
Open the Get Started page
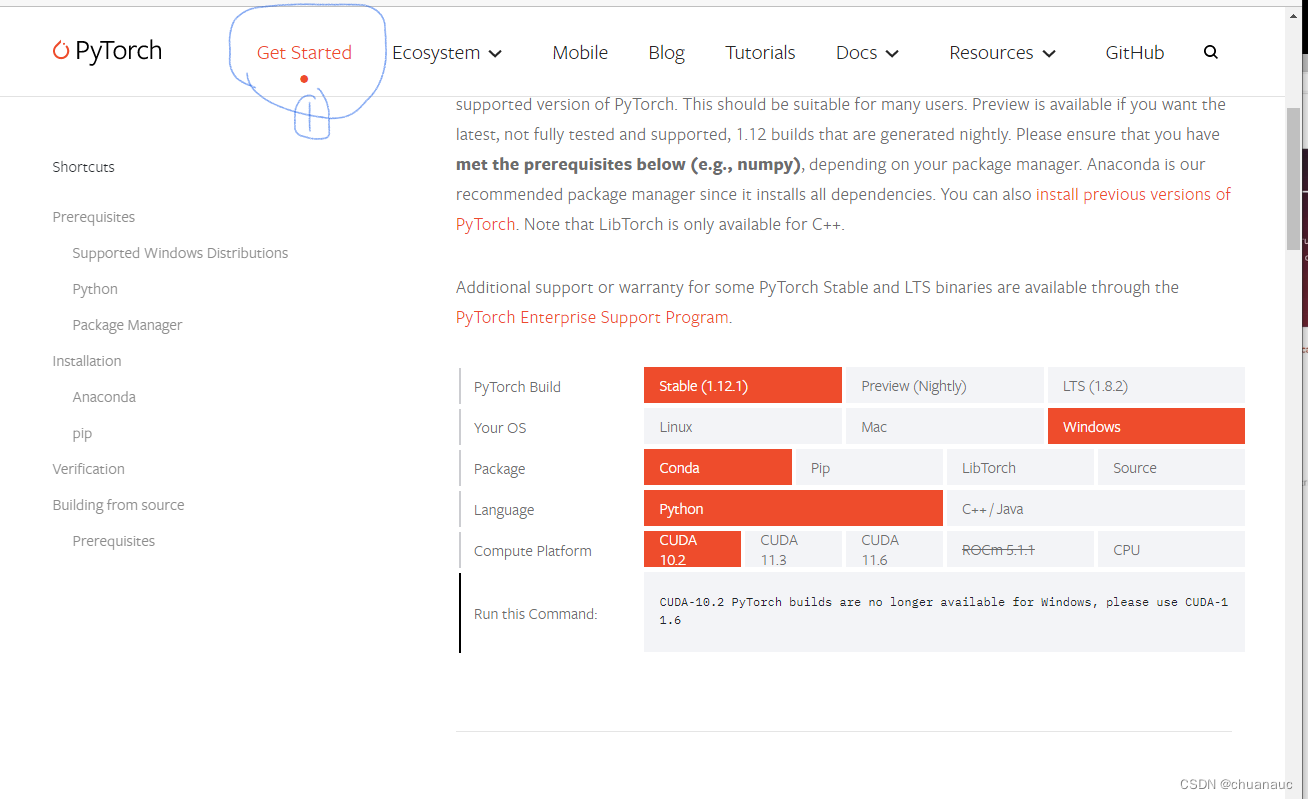coord(304,53)
